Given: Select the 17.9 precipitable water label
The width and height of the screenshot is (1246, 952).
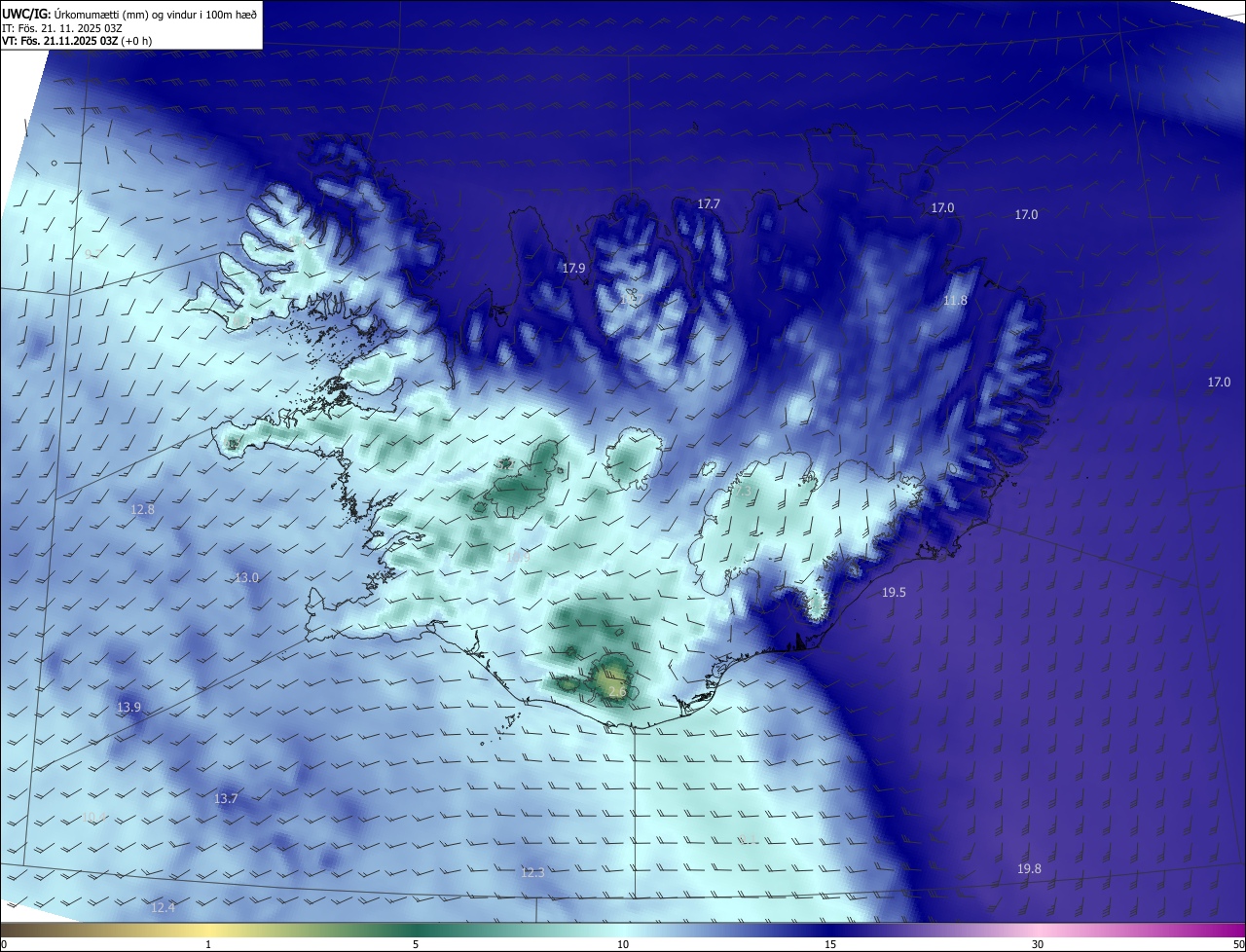Looking at the screenshot, I should (x=574, y=268).
